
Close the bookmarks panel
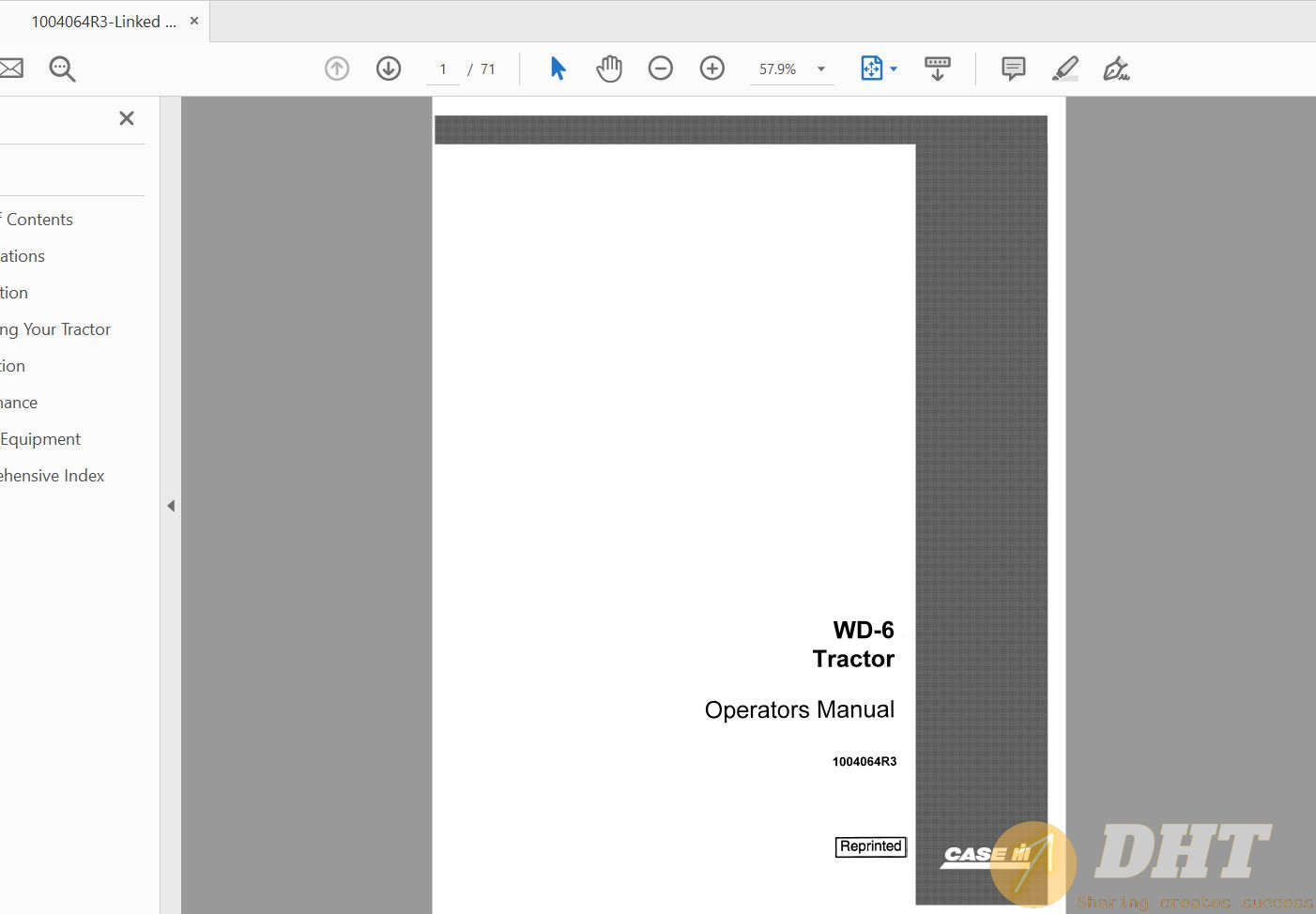point(127,118)
